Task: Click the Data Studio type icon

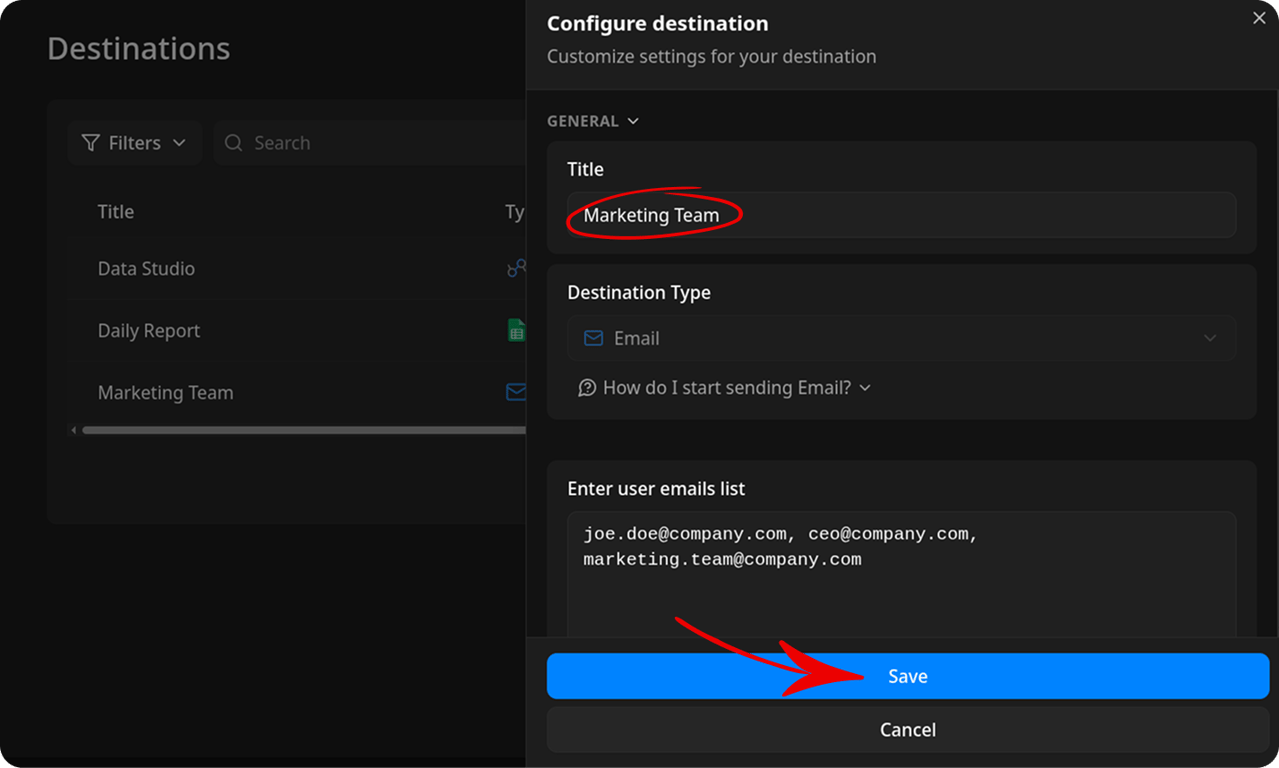Action: tap(516, 268)
